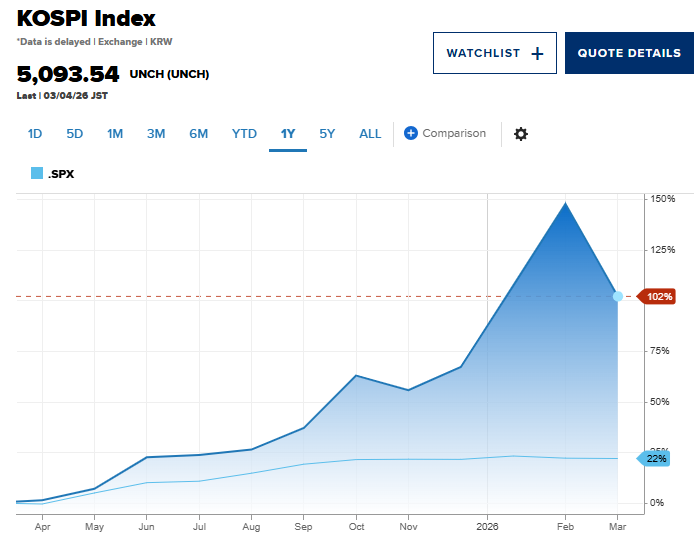The height and width of the screenshot is (546, 699).
Task: Select the 5D time range tab
Action: (75, 134)
